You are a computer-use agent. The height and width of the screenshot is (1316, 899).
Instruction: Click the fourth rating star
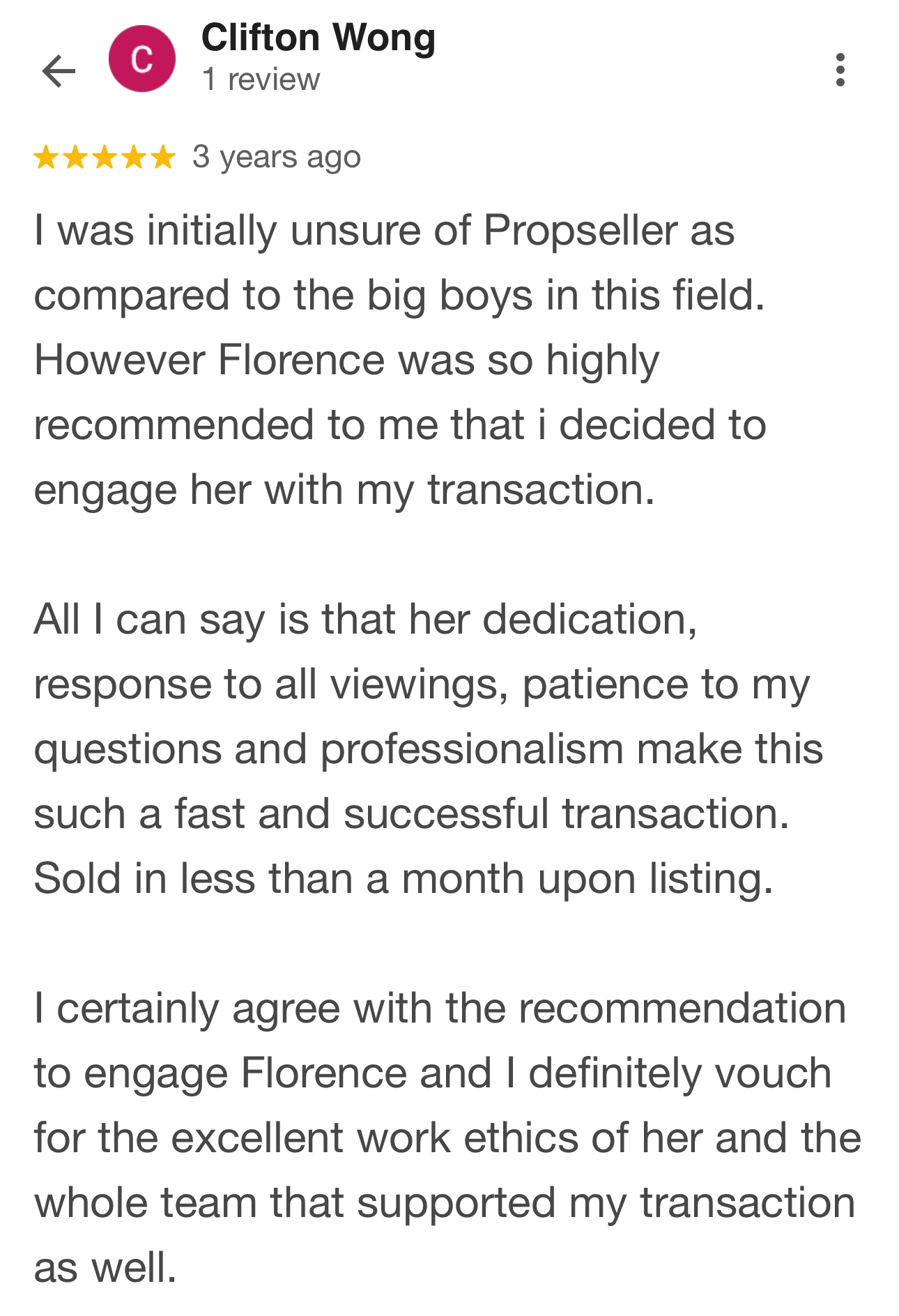click(133, 158)
